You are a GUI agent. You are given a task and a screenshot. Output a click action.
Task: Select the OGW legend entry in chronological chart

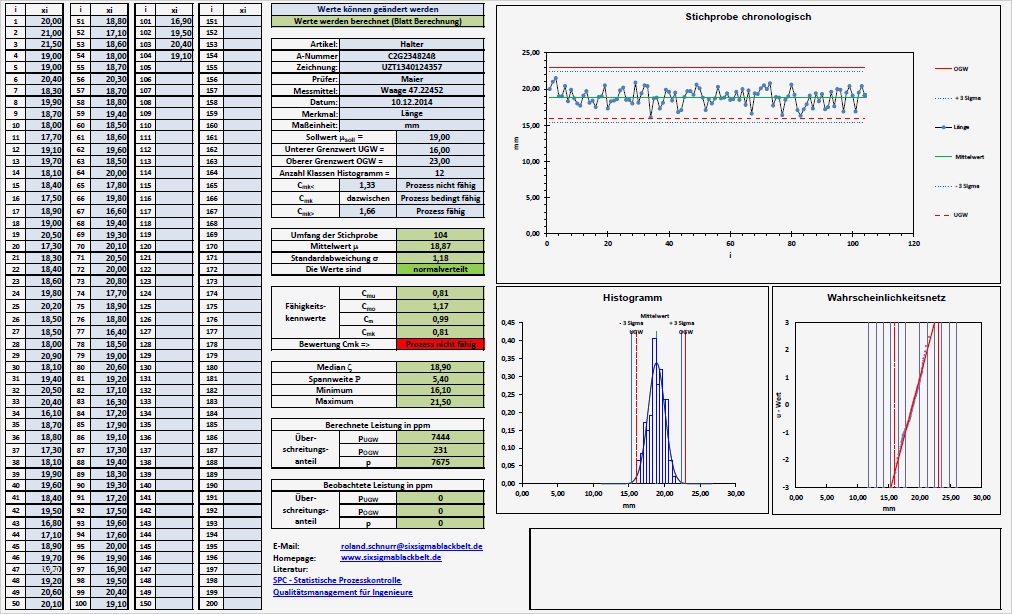(952, 68)
